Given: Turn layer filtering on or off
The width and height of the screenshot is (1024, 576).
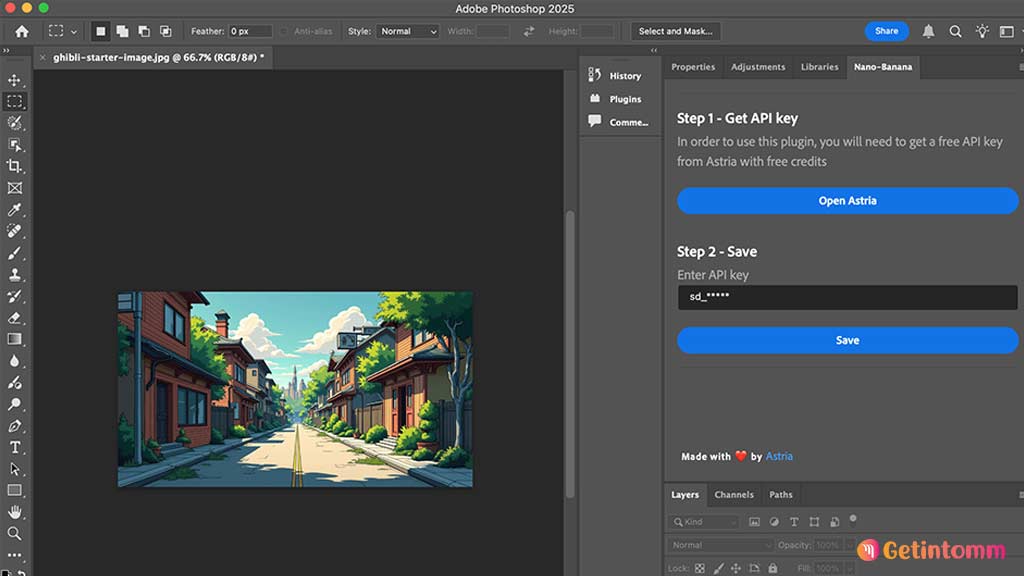Looking at the screenshot, I should (x=853, y=520).
